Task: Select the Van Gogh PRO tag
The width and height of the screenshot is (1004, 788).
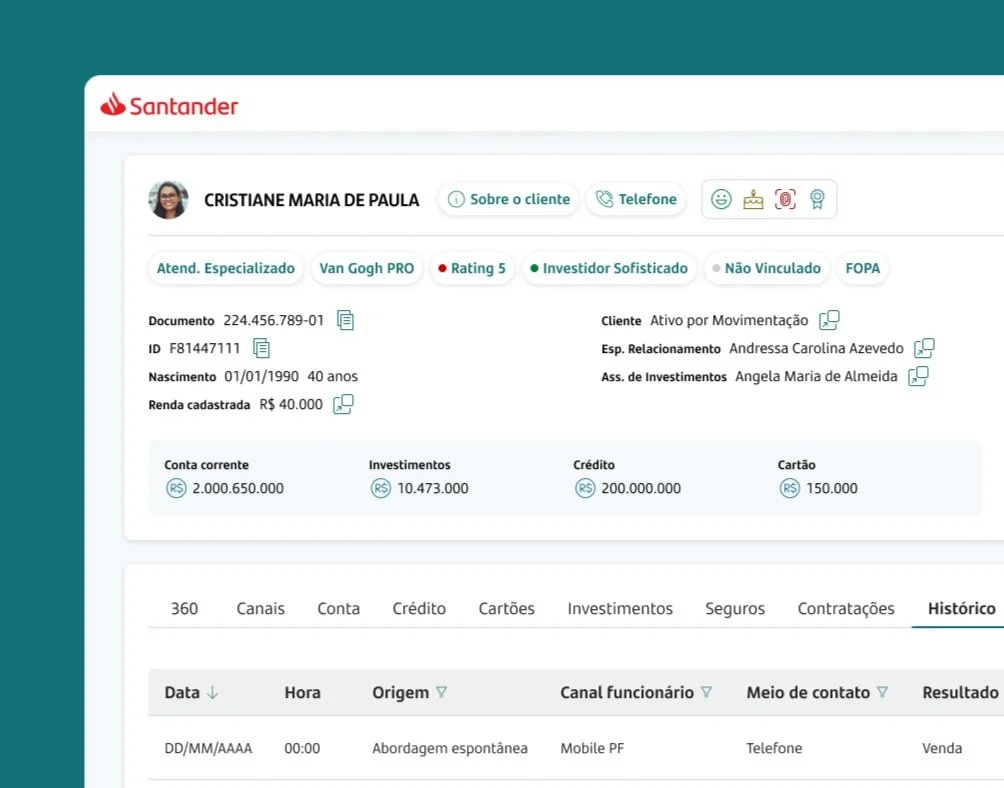Action: pos(367,268)
